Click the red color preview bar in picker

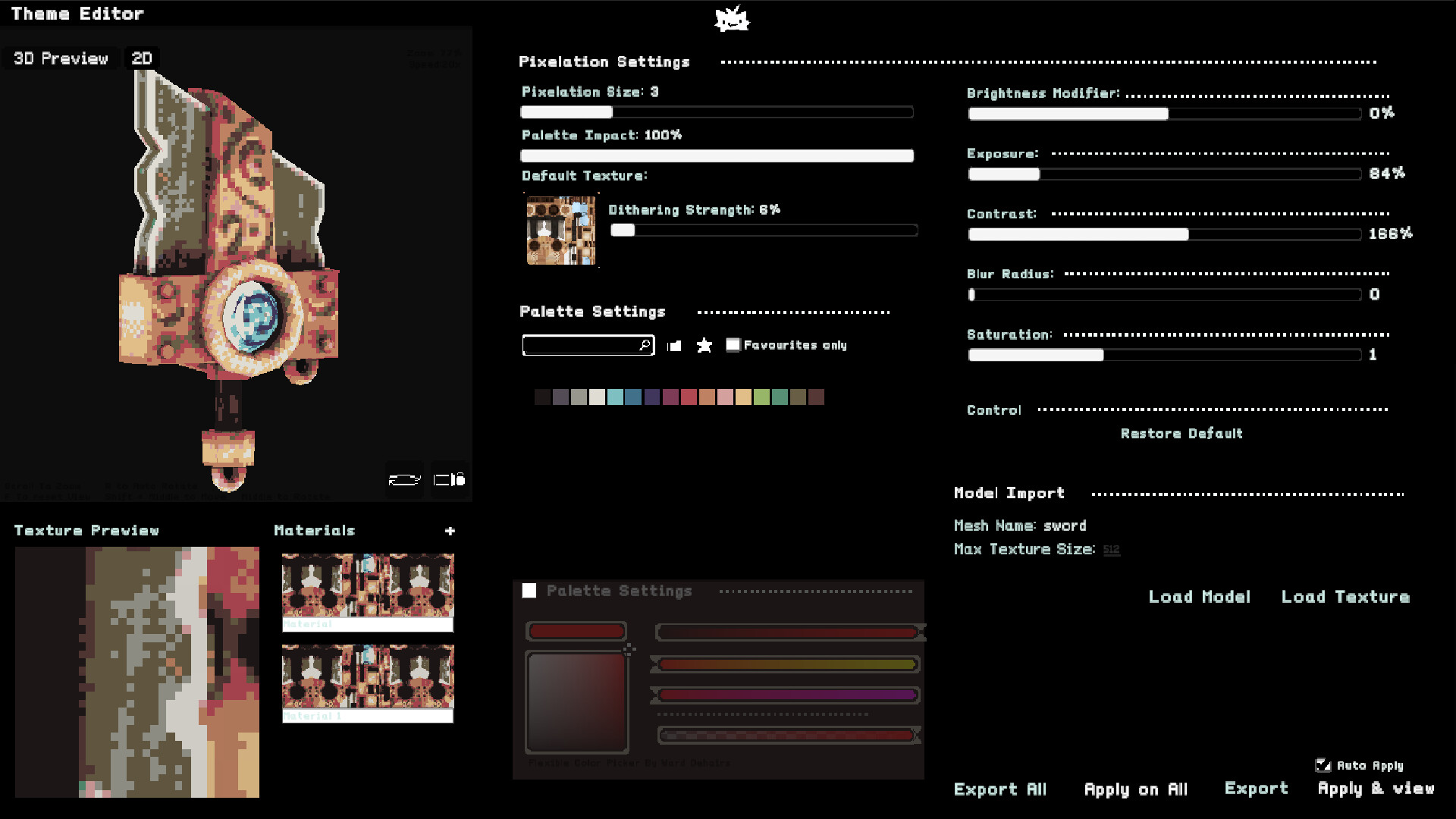(x=576, y=631)
